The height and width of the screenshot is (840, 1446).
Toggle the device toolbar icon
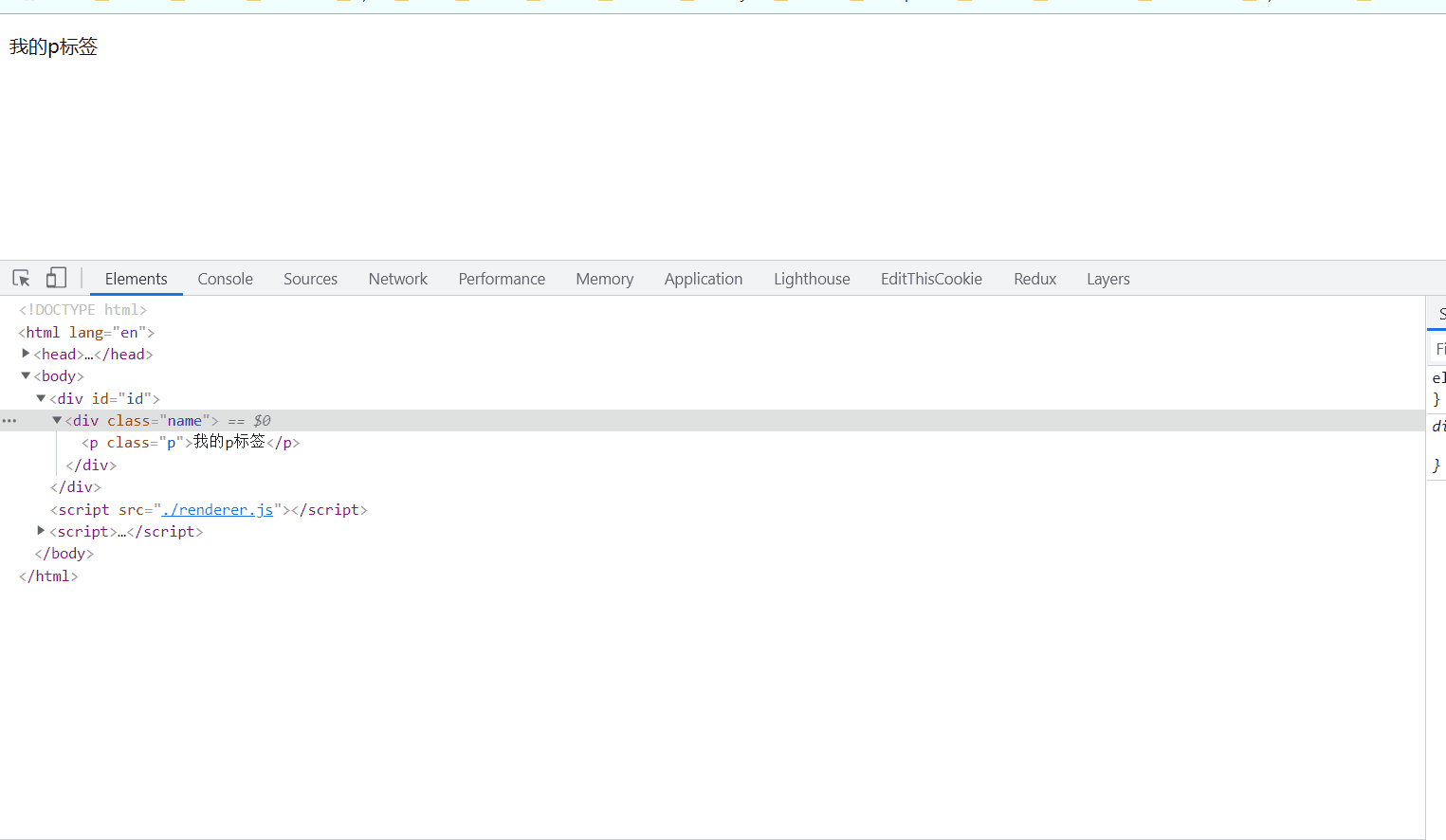[x=57, y=278]
